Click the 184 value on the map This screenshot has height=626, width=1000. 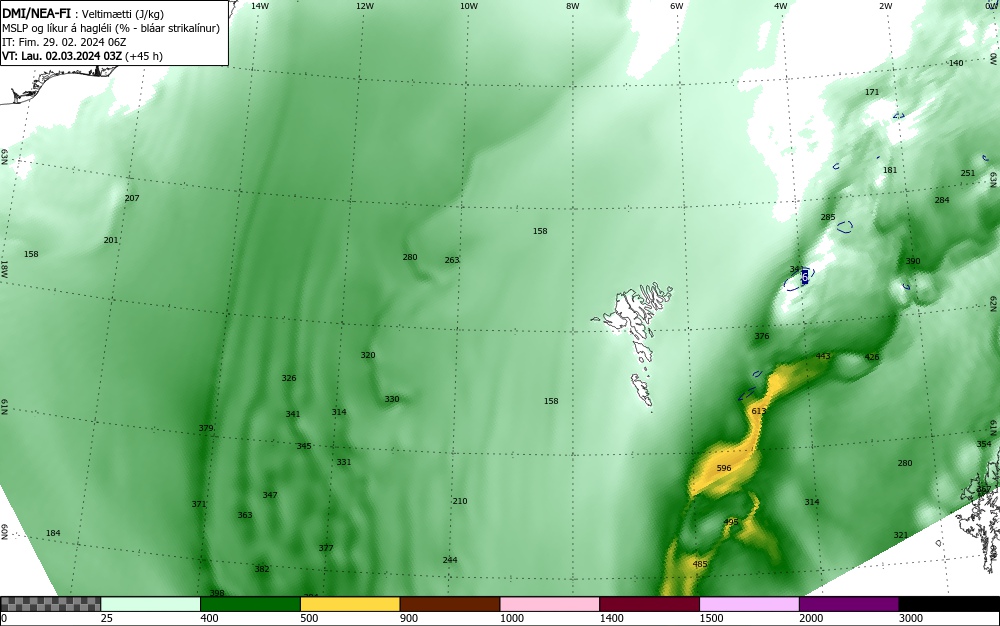click(x=53, y=533)
